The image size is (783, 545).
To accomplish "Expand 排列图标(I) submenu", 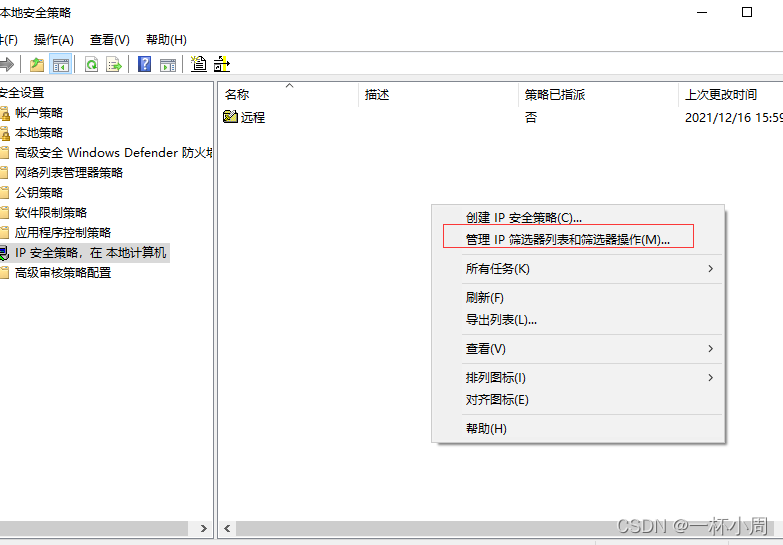I will (578, 378).
